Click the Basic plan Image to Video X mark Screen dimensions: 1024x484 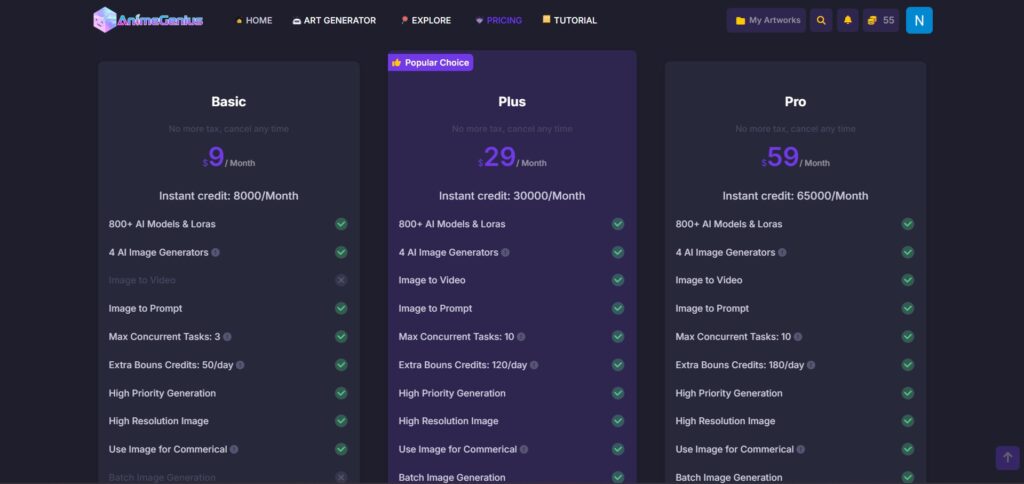pyautogui.click(x=341, y=281)
